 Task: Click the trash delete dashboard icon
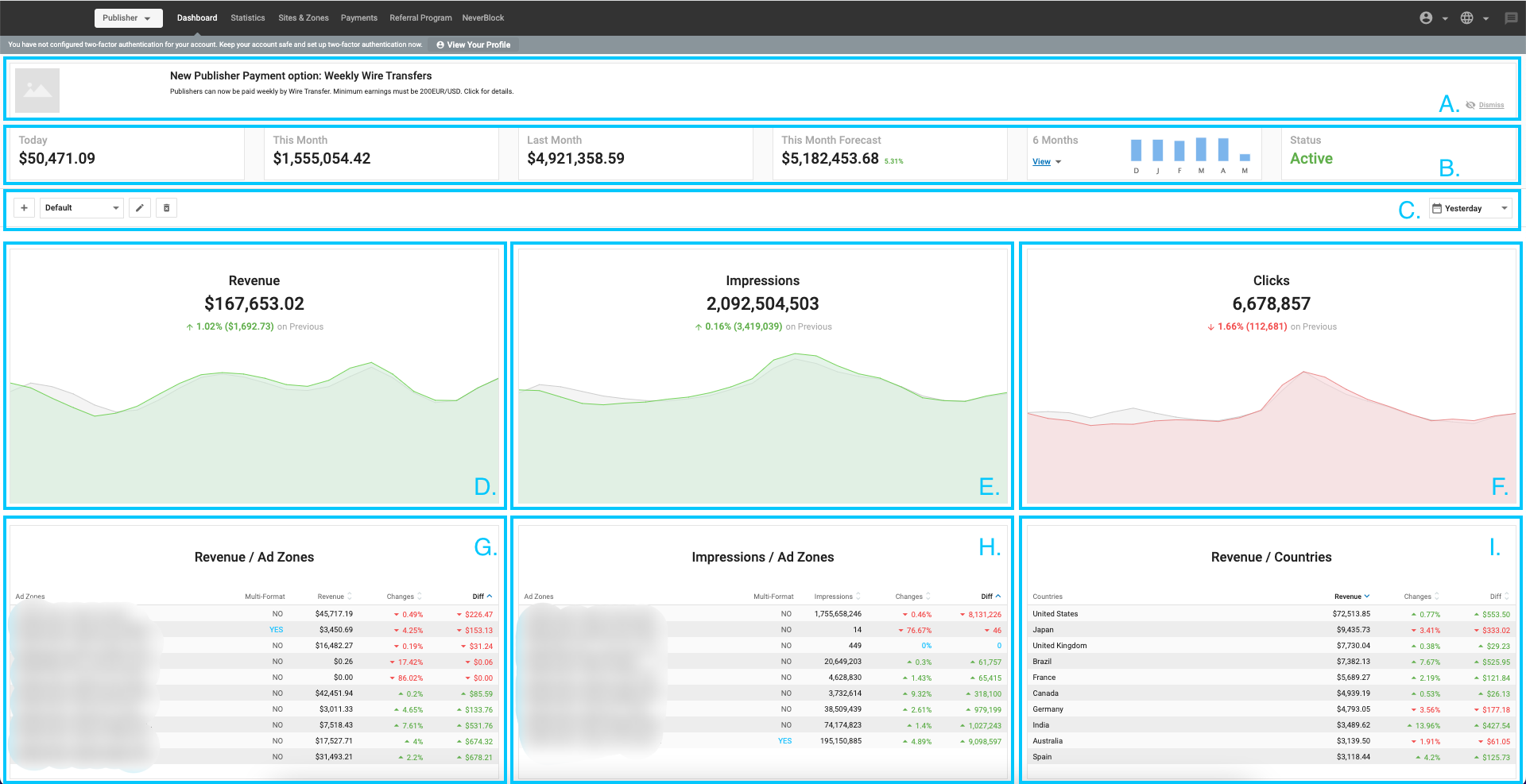click(166, 208)
